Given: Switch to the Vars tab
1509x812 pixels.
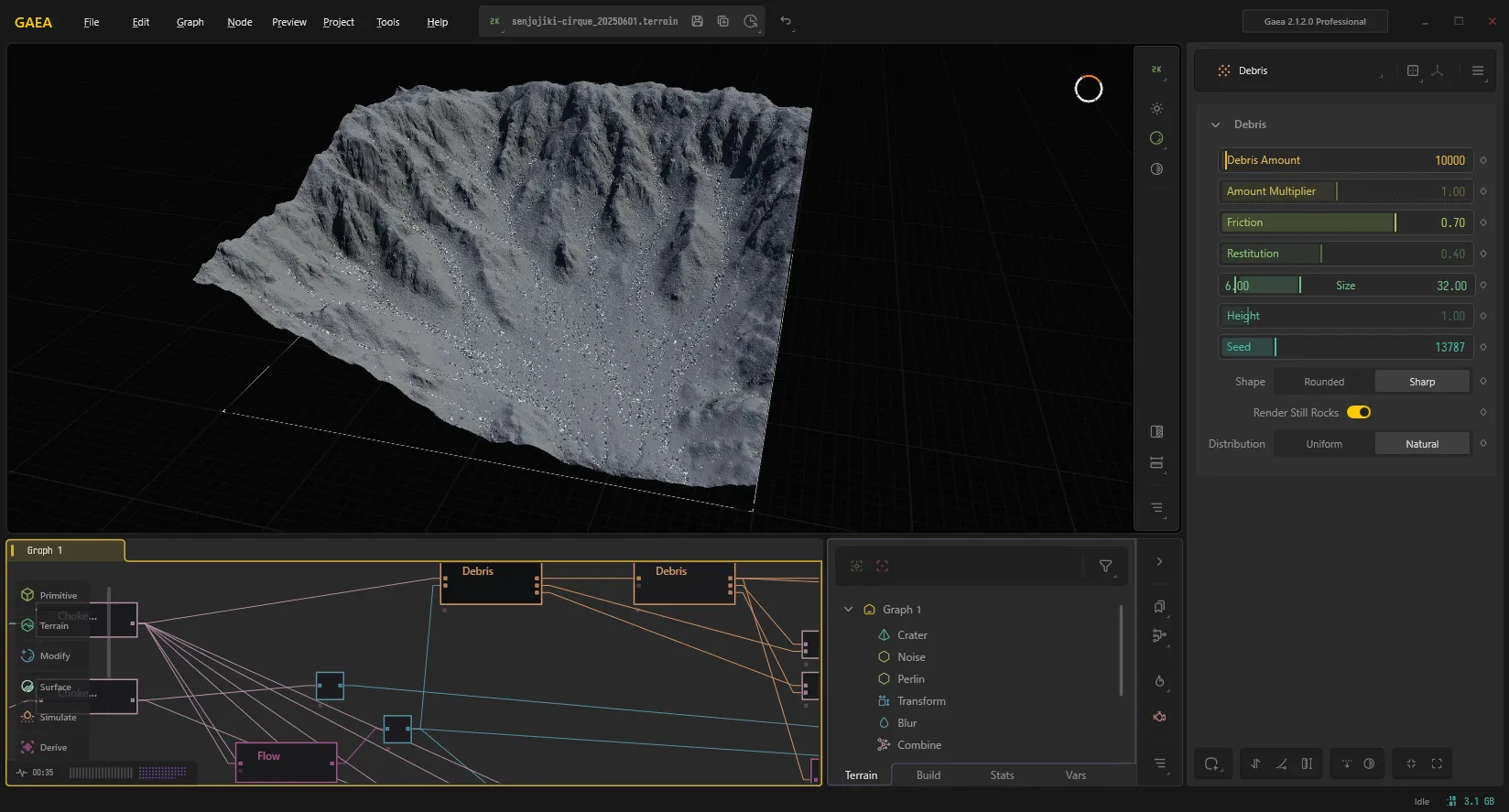Looking at the screenshot, I should pyautogui.click(x=1076, y=775).
